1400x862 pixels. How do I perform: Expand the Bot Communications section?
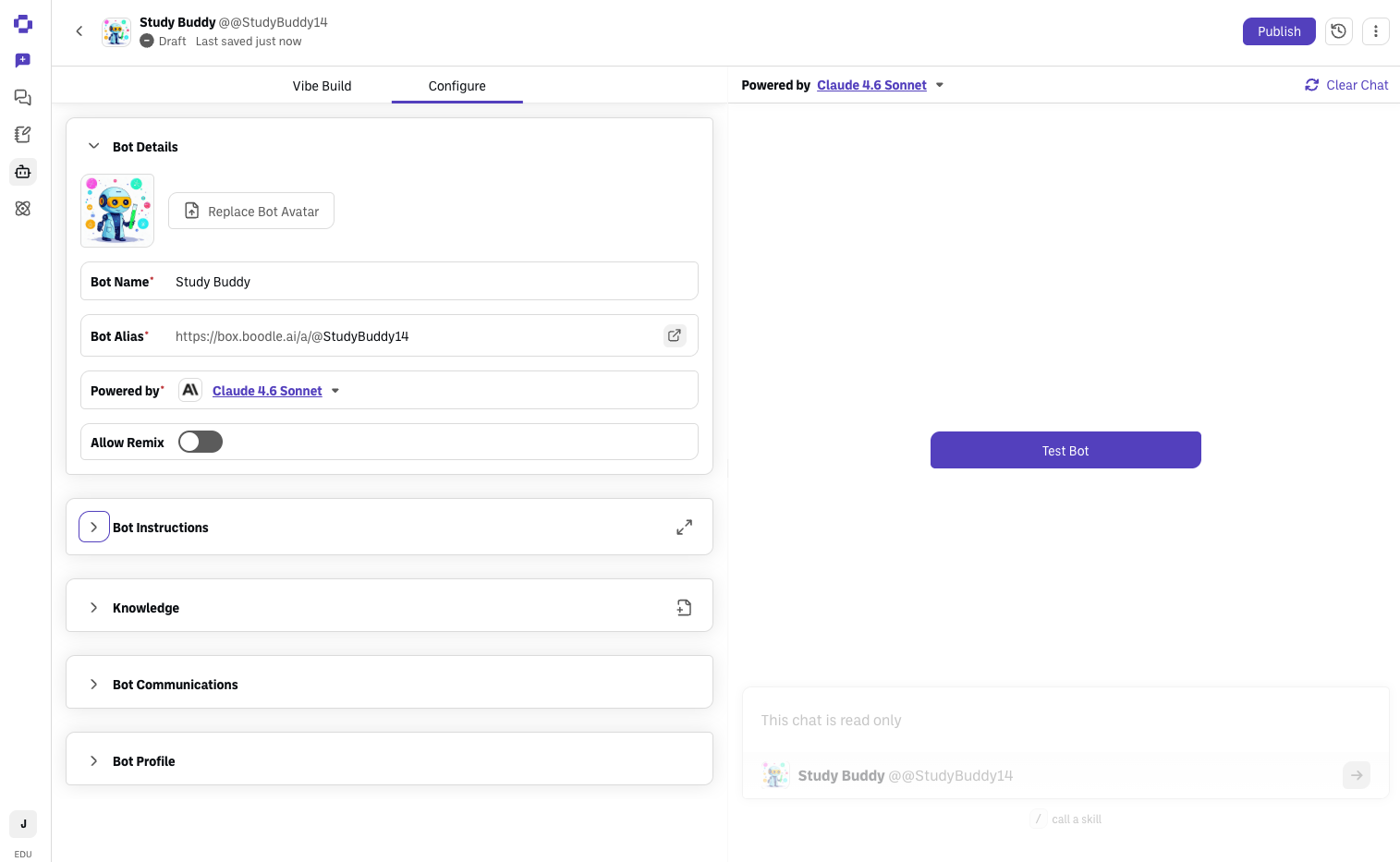tap(93, 684)
